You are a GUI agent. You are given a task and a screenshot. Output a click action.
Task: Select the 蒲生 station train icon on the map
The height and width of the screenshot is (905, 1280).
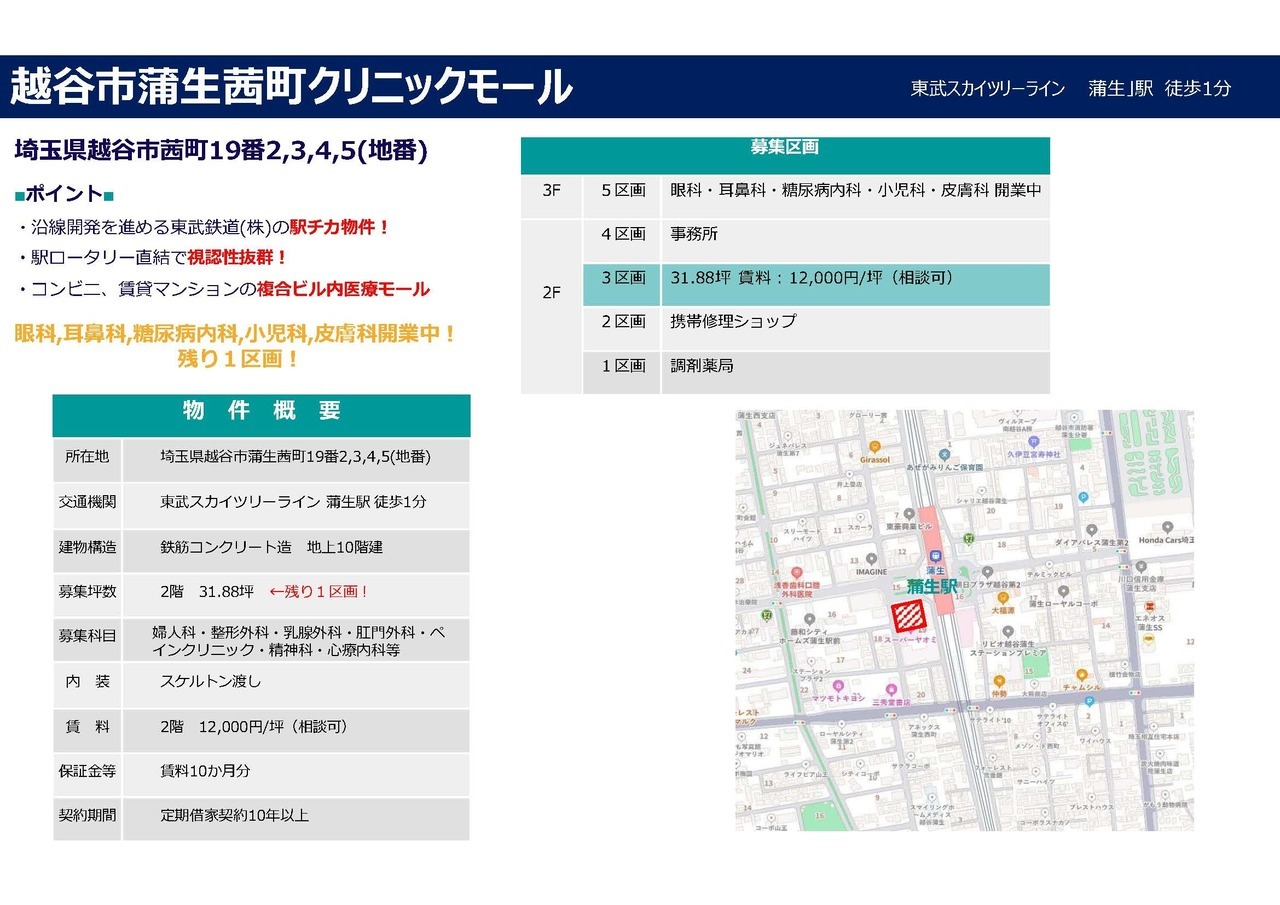point(935,556)
